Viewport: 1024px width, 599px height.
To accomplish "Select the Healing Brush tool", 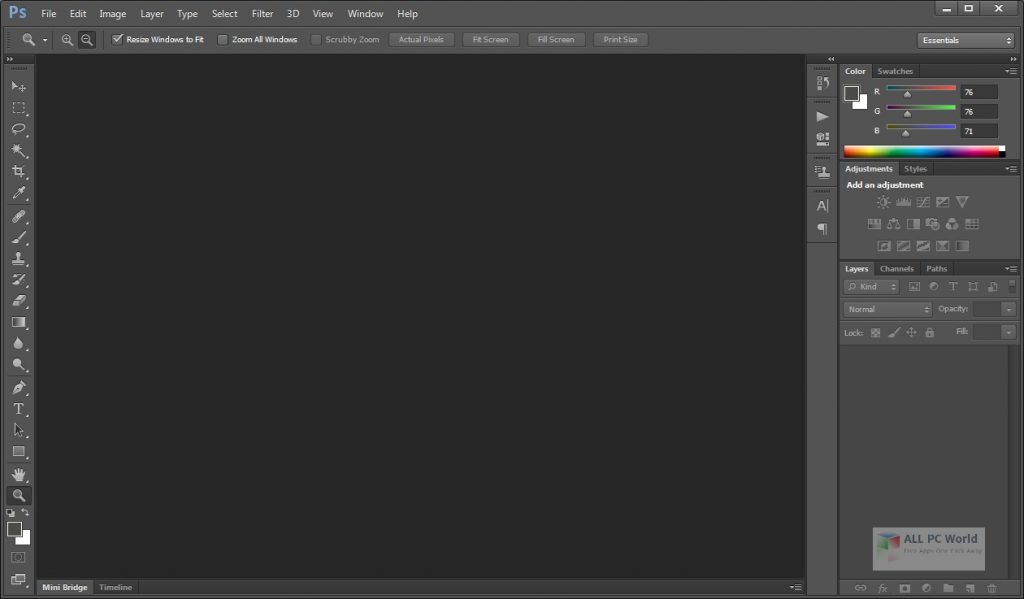I will [x=18, y=216].
